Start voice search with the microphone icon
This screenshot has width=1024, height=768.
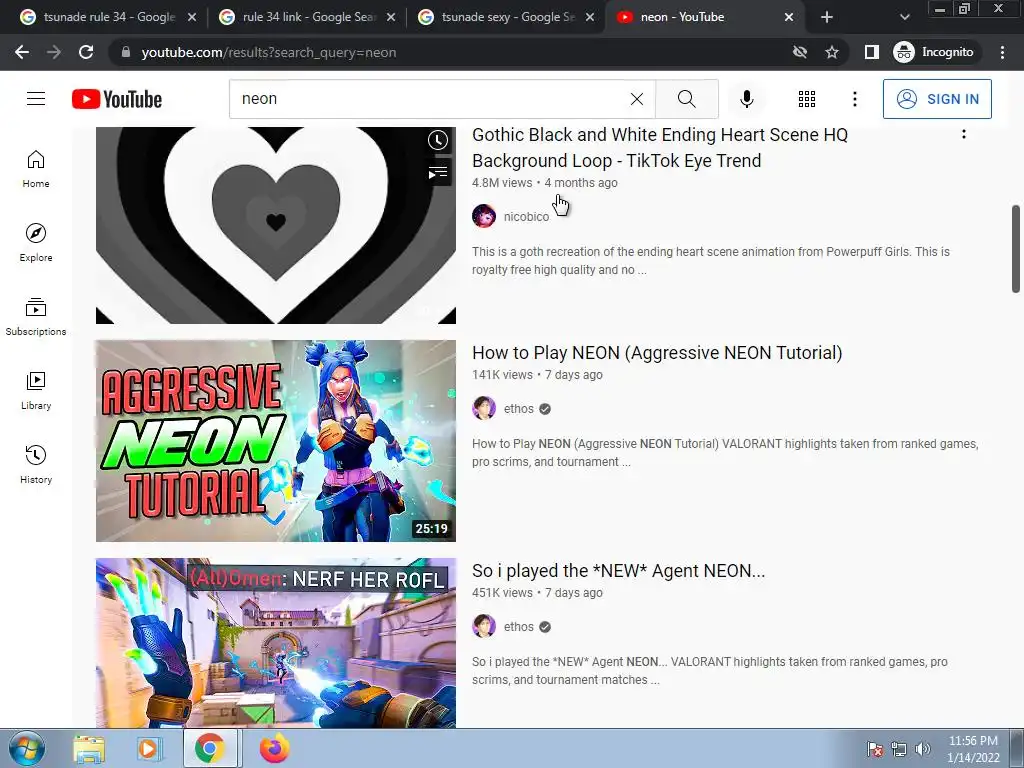(746, 99)
